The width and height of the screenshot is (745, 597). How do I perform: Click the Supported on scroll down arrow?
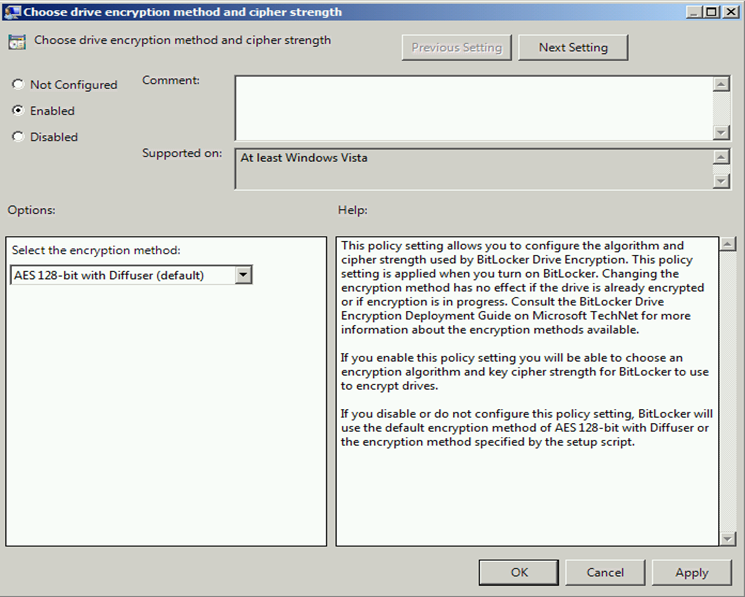[721, 181]
